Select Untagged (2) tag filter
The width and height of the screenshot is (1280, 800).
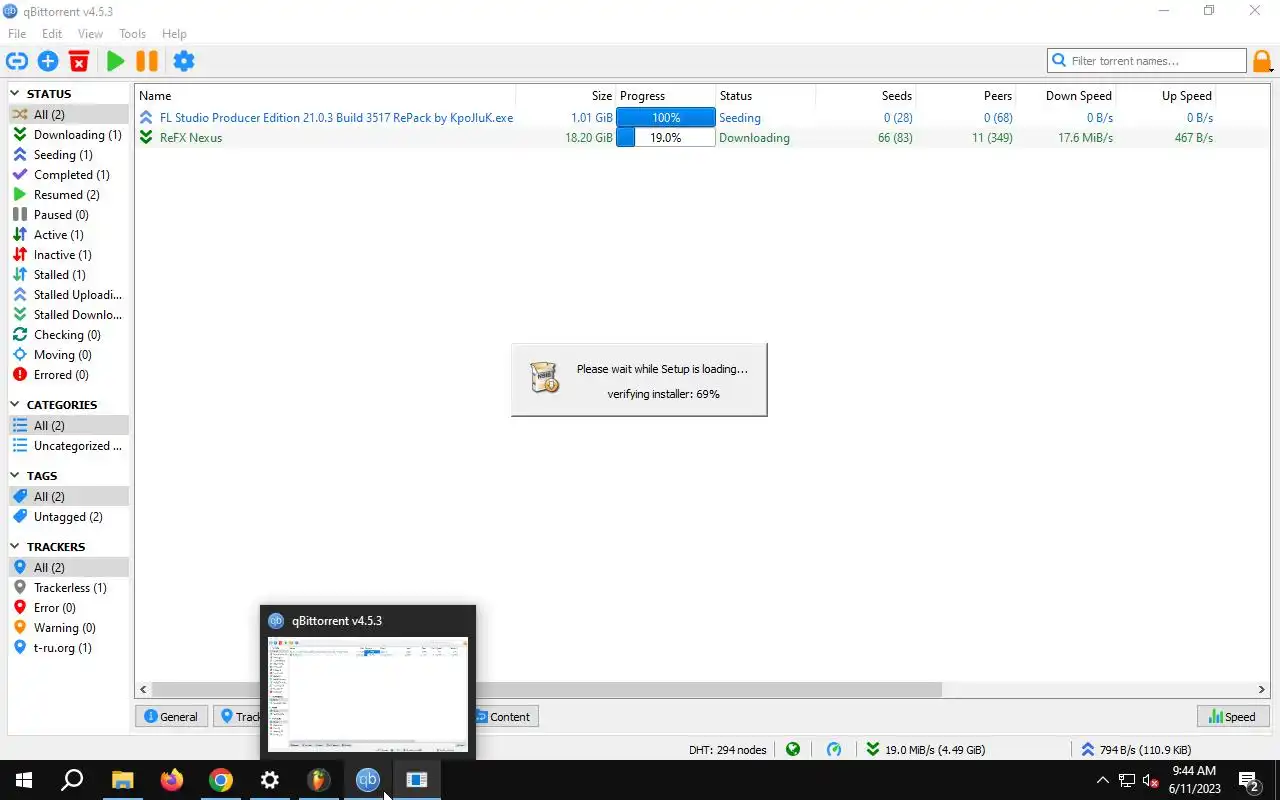[68, 517]
